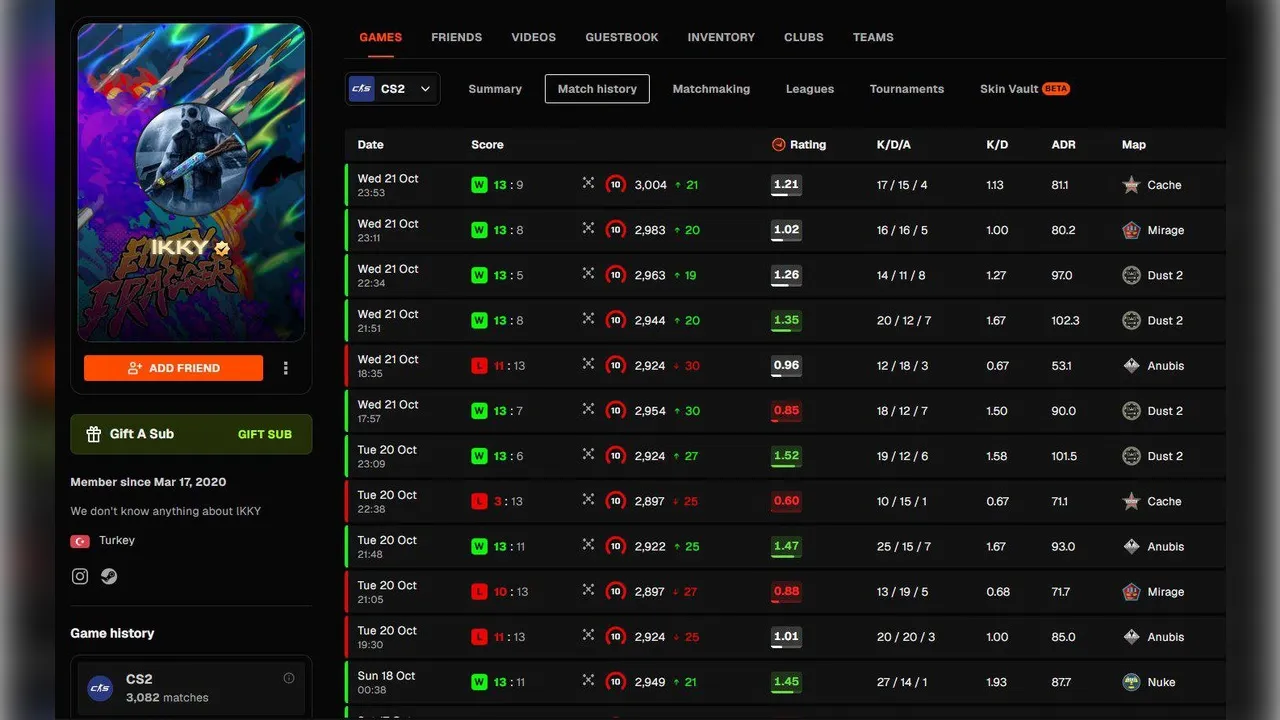Screen dimensions: 1280x720
Task: Open the CS2 3,082 matches card
Action: click(191, 688)
